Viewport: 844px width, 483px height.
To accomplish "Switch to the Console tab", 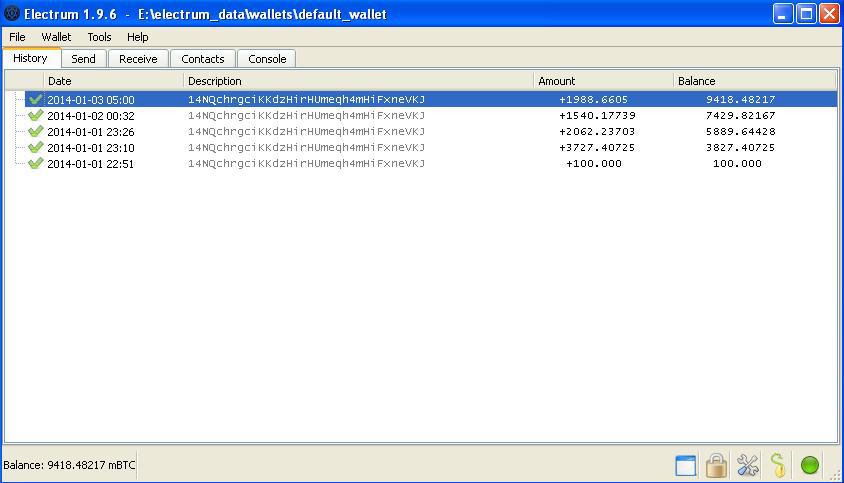I will [x=267, y=59].
